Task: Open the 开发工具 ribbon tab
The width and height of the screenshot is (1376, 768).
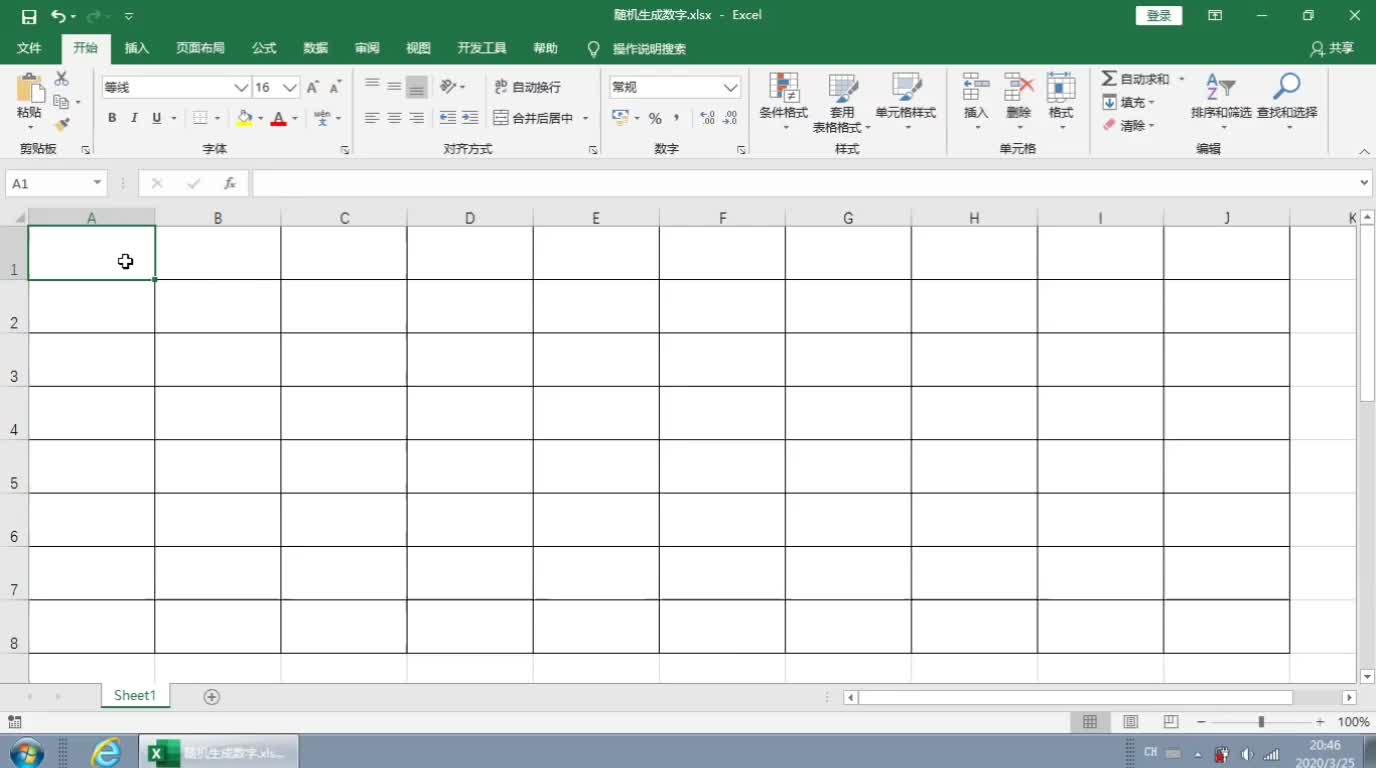Action: coord(481,47)
